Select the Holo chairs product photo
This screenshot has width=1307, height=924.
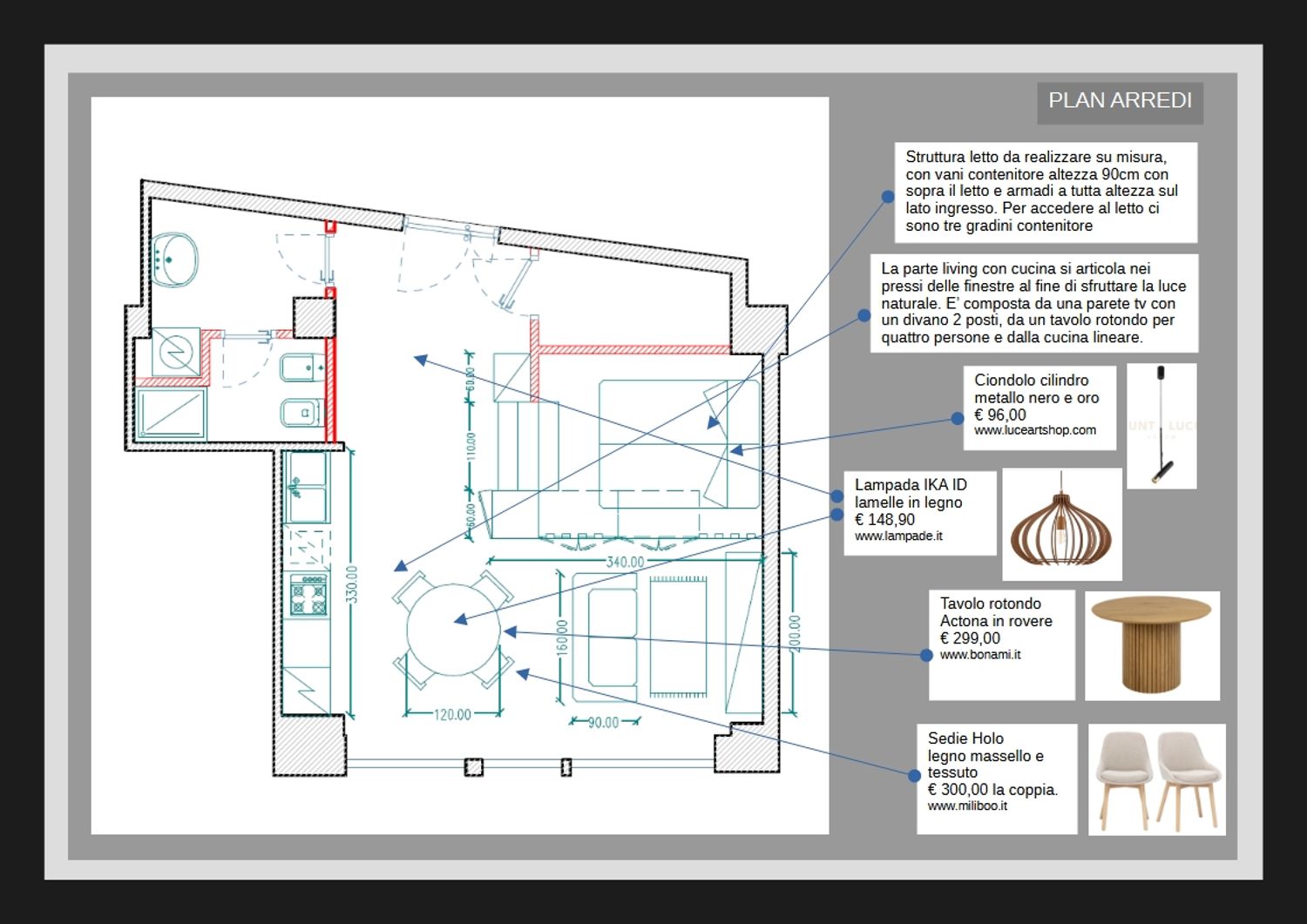click(1157, 779)
